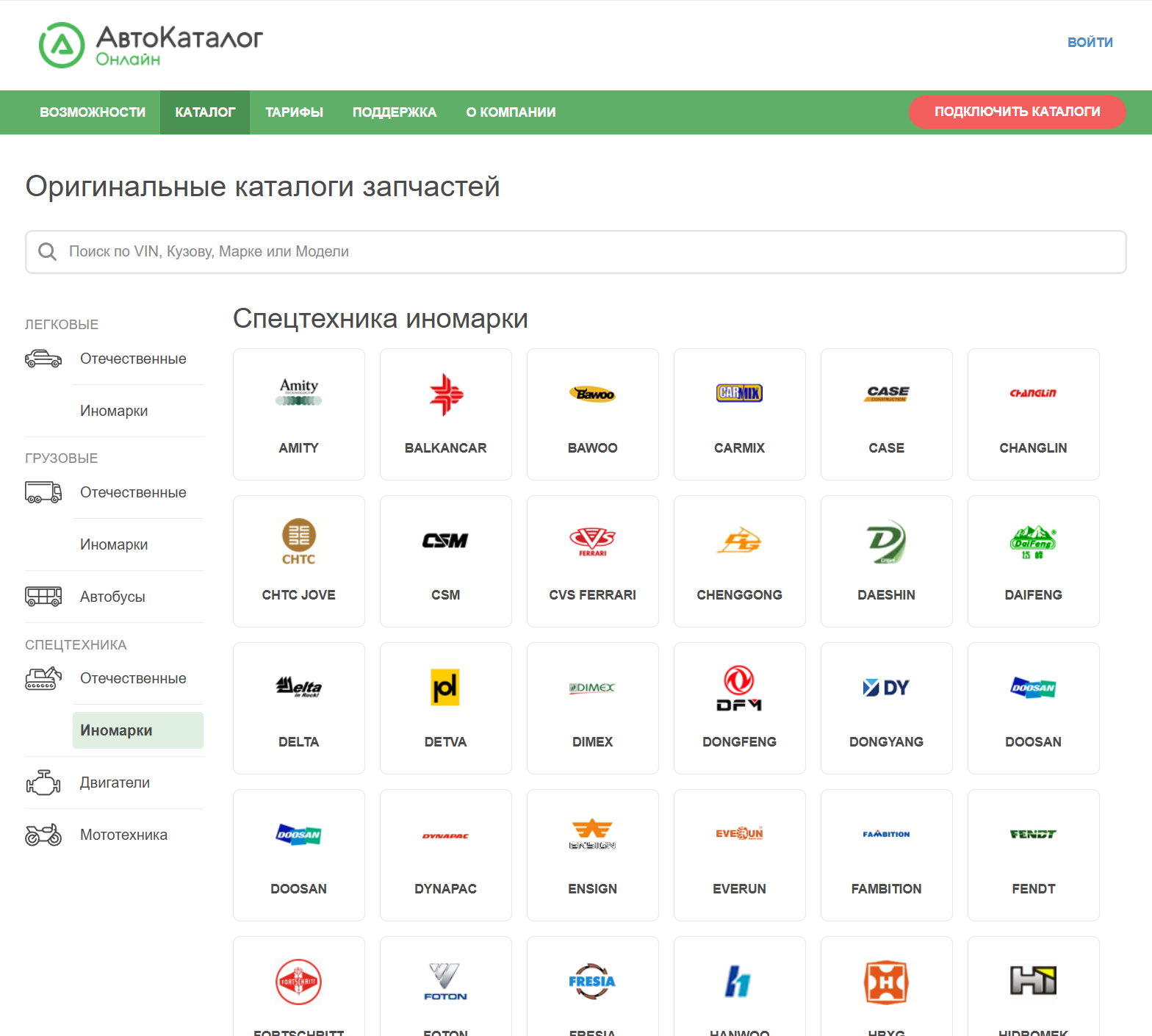Click the CSM logo
The height and width of the screenshot is (1036, 1152).
446,541
